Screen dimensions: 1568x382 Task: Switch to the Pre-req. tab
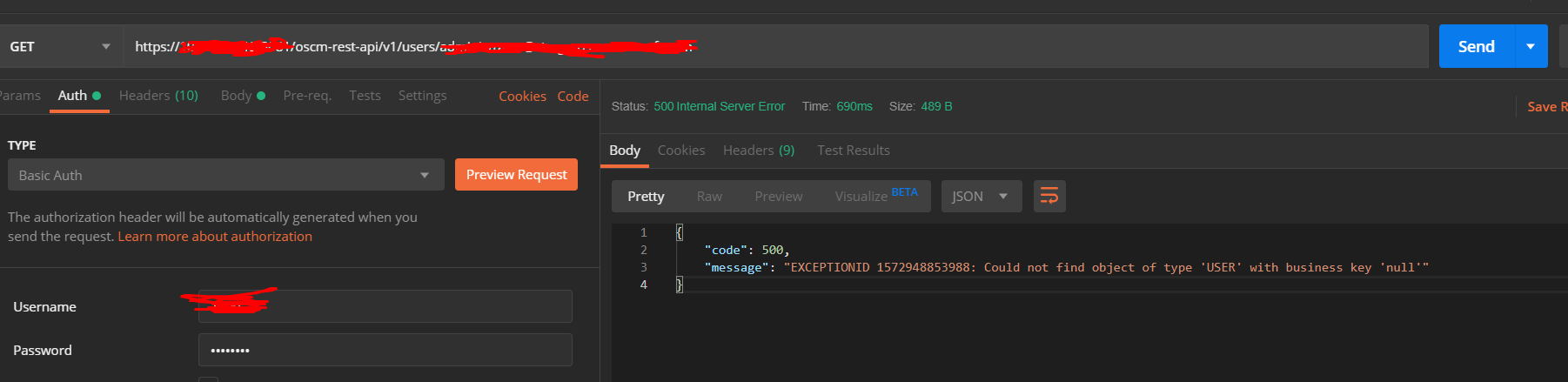[307, 96]
